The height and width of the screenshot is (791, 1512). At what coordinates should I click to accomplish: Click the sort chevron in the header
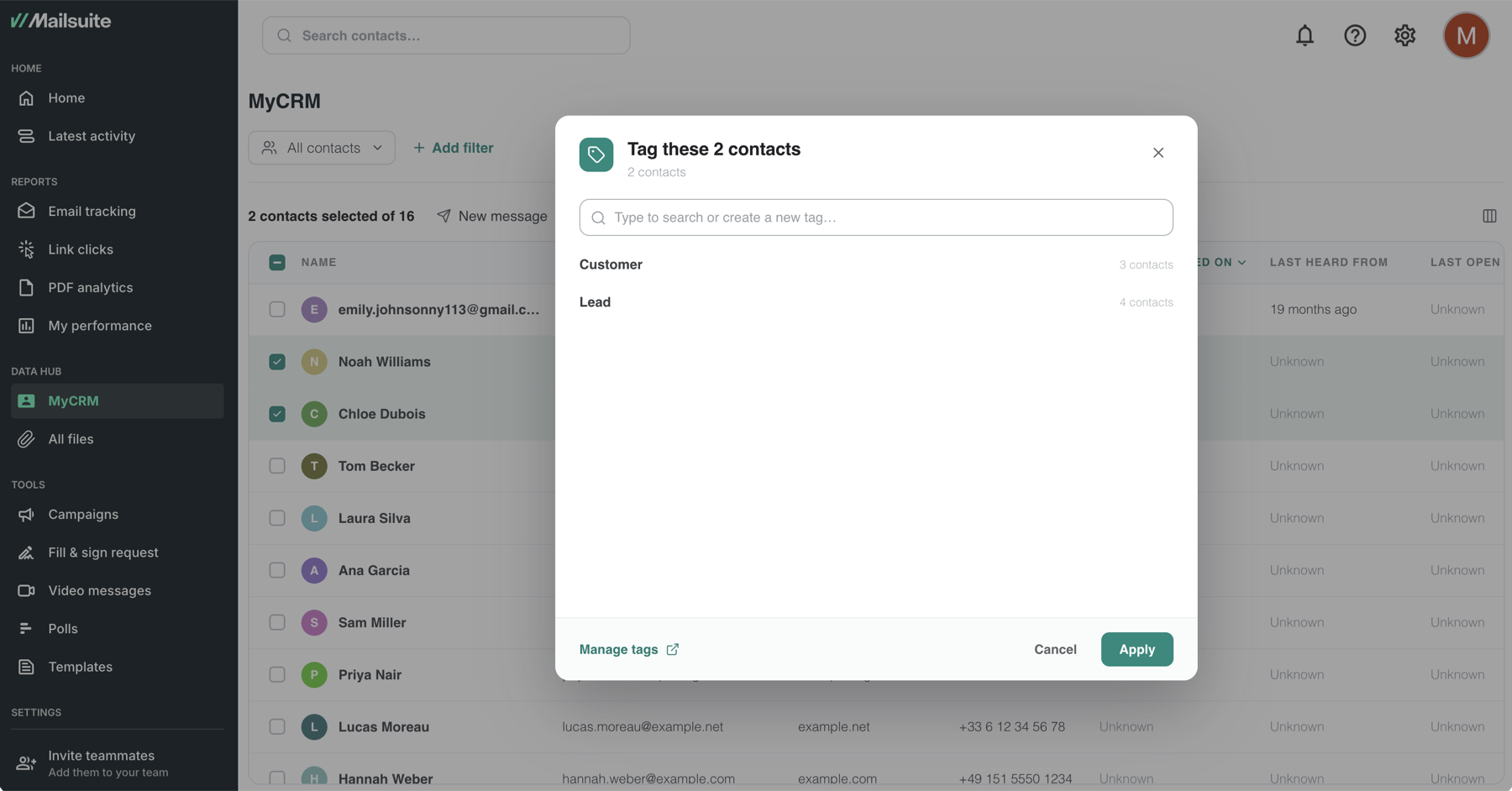coord(1242,263)
